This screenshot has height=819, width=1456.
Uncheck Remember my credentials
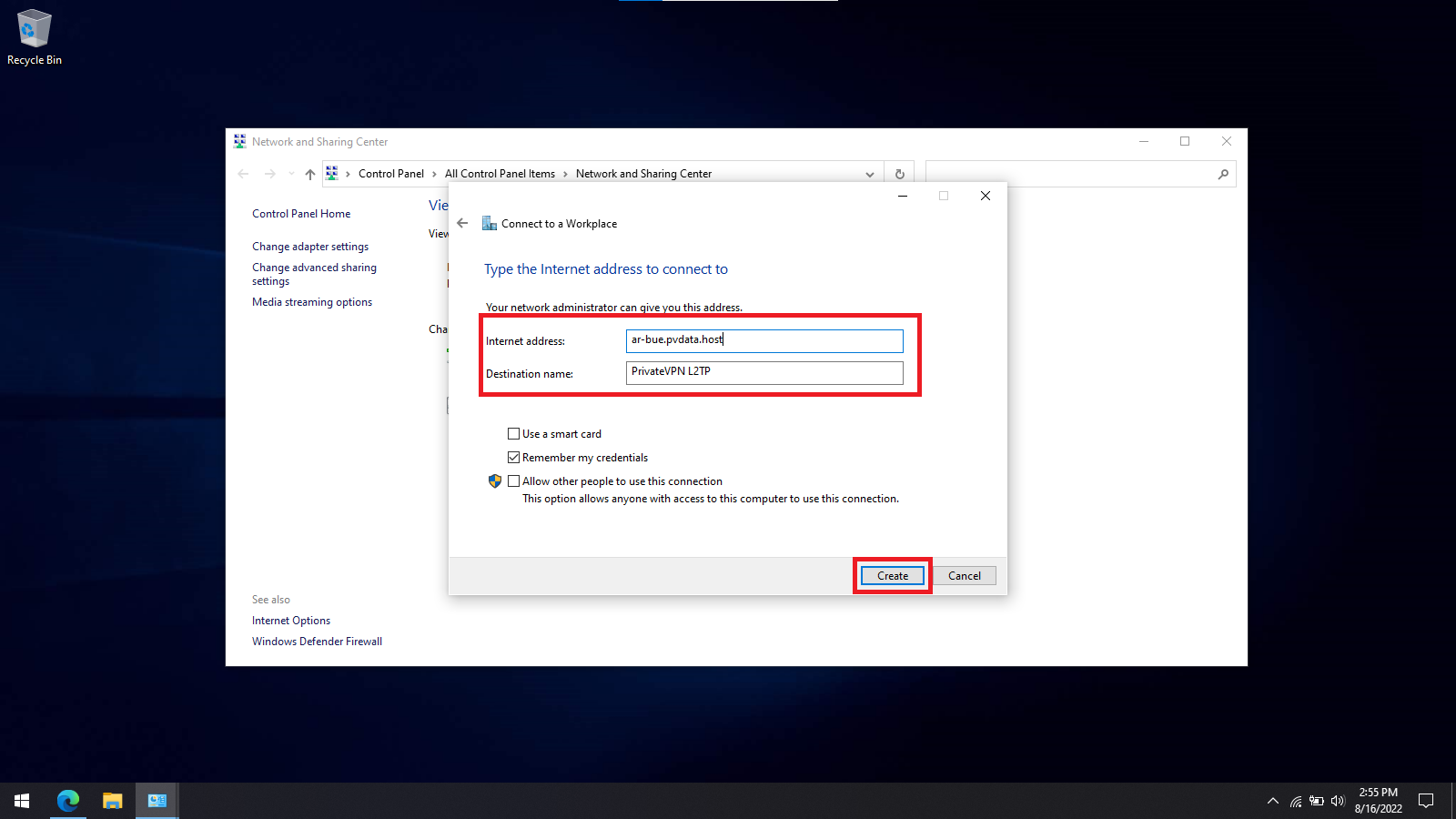click(514, 458)
